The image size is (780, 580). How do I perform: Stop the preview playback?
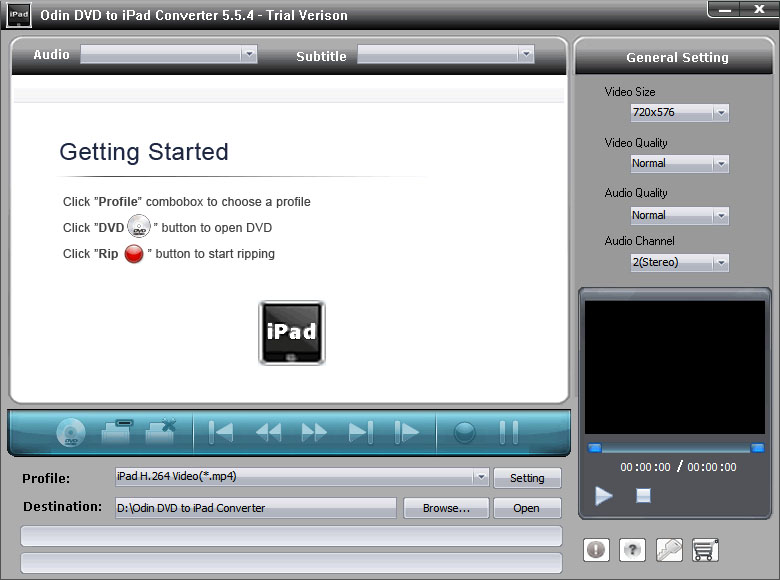click(x=643, y=495)
